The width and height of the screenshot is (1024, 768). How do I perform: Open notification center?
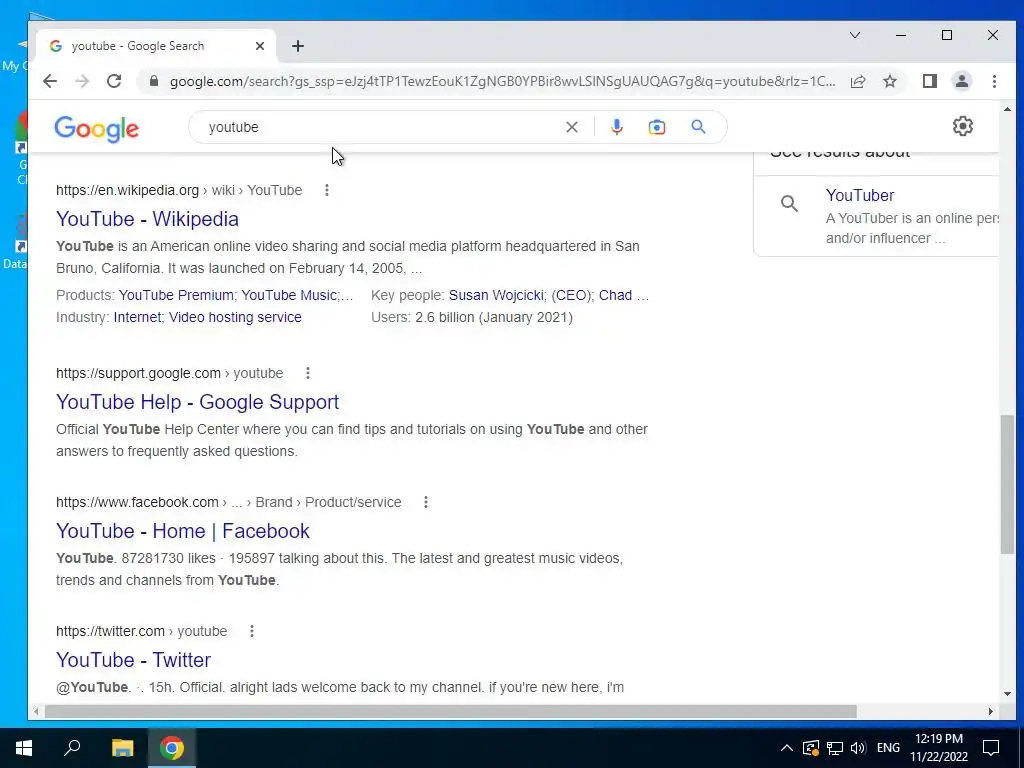click(991, 748)
